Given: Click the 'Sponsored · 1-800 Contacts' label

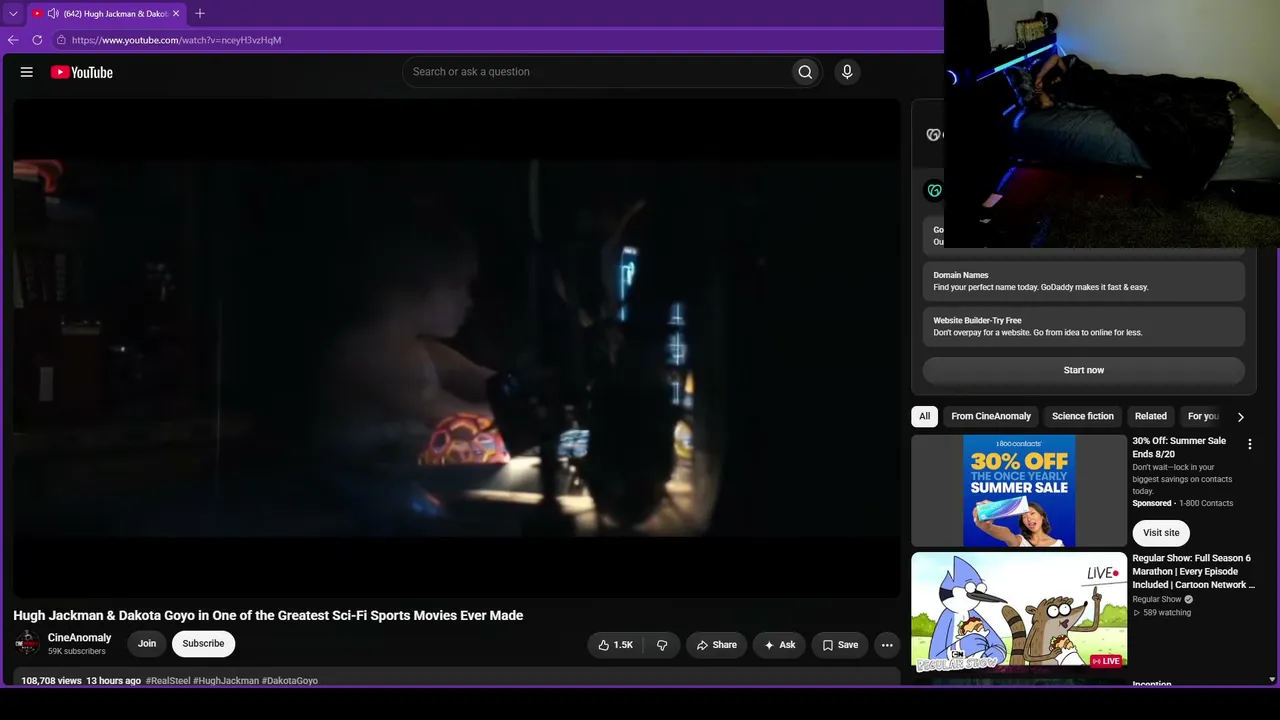Looking at the screenshot, I should tap(1183, 503).
